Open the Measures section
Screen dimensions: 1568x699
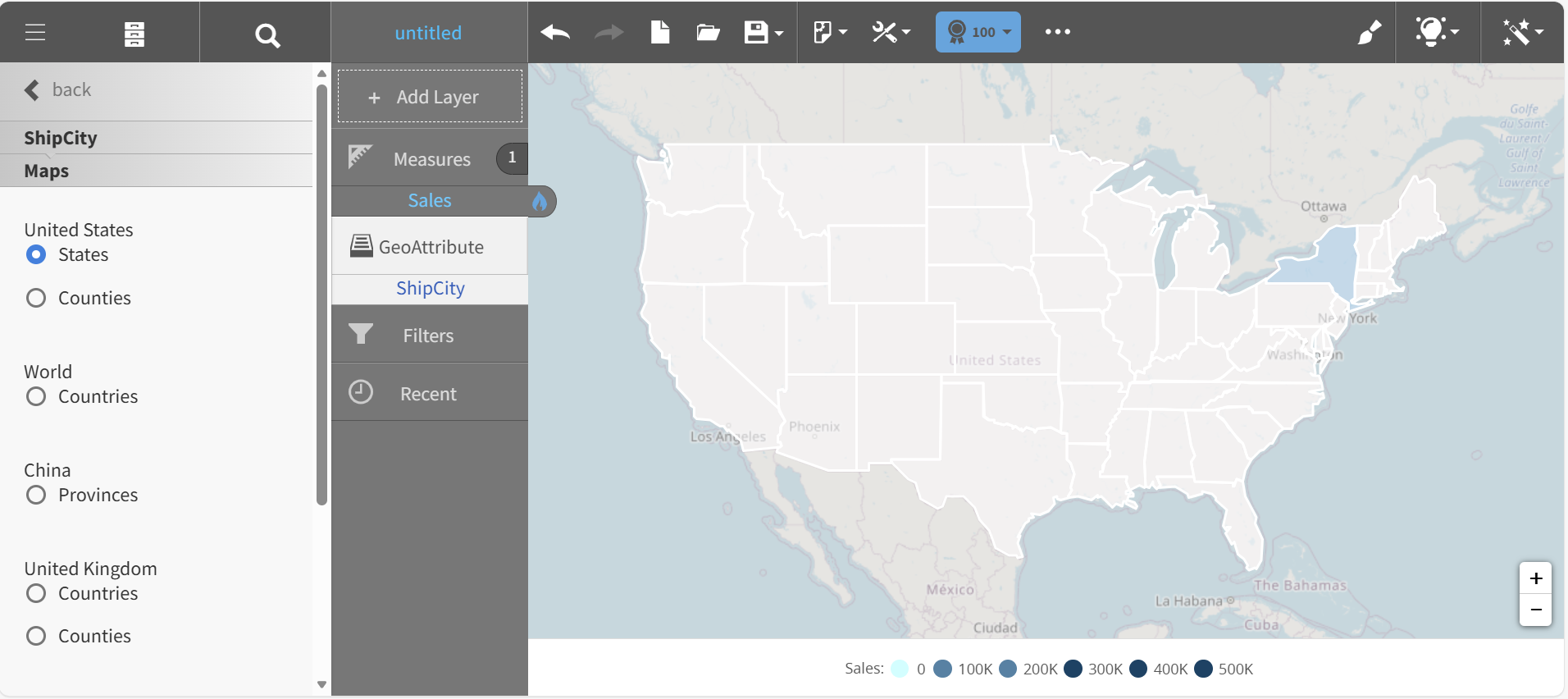pos(431,159)
